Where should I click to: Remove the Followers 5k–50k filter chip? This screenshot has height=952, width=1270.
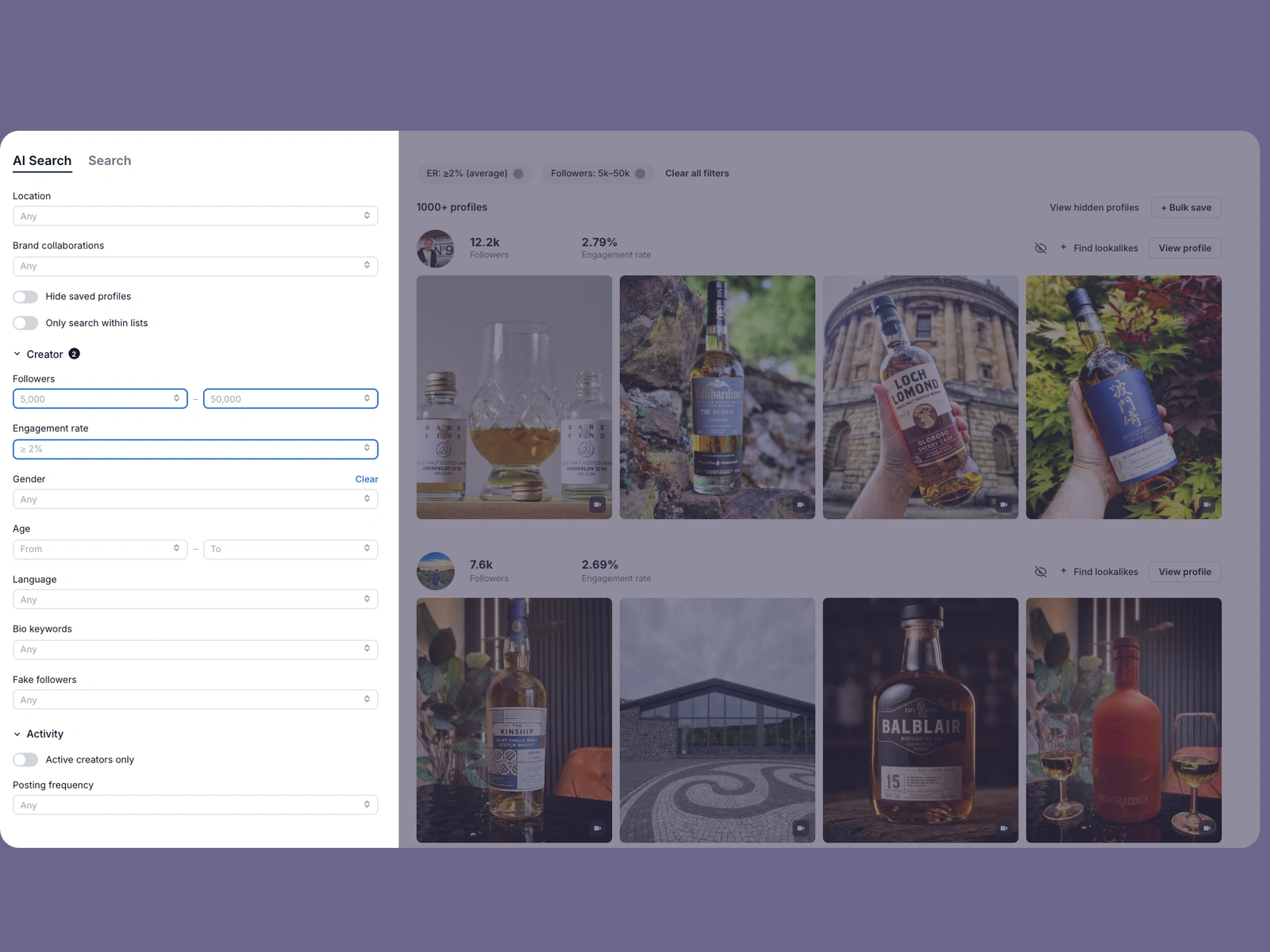640,174
